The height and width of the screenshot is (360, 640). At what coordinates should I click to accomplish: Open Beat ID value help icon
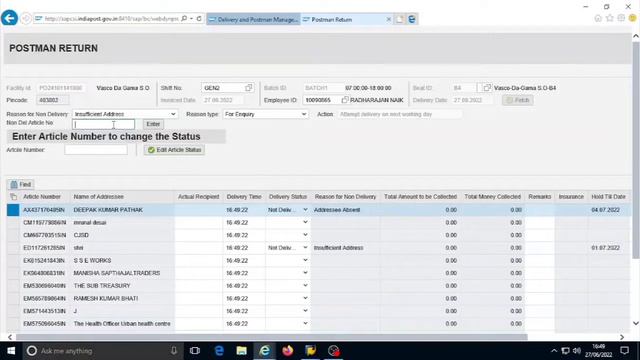pos(487,88)
